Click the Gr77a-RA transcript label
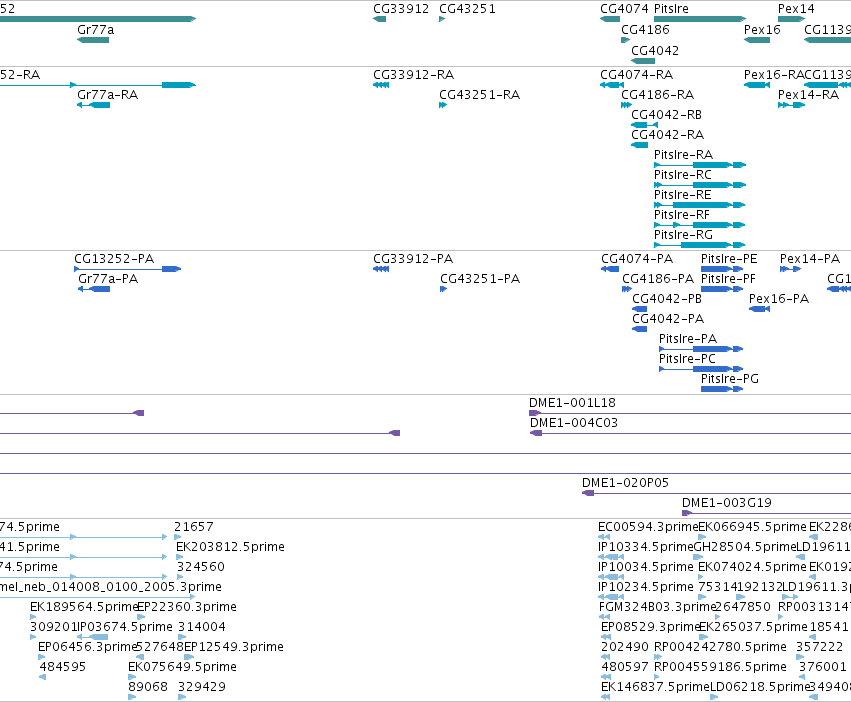This screenshot has height=702, width=851. pos(107,94)
